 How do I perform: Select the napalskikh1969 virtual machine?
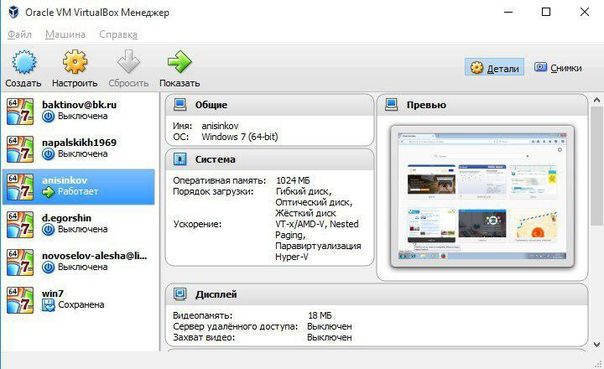(x=79, y=149)
